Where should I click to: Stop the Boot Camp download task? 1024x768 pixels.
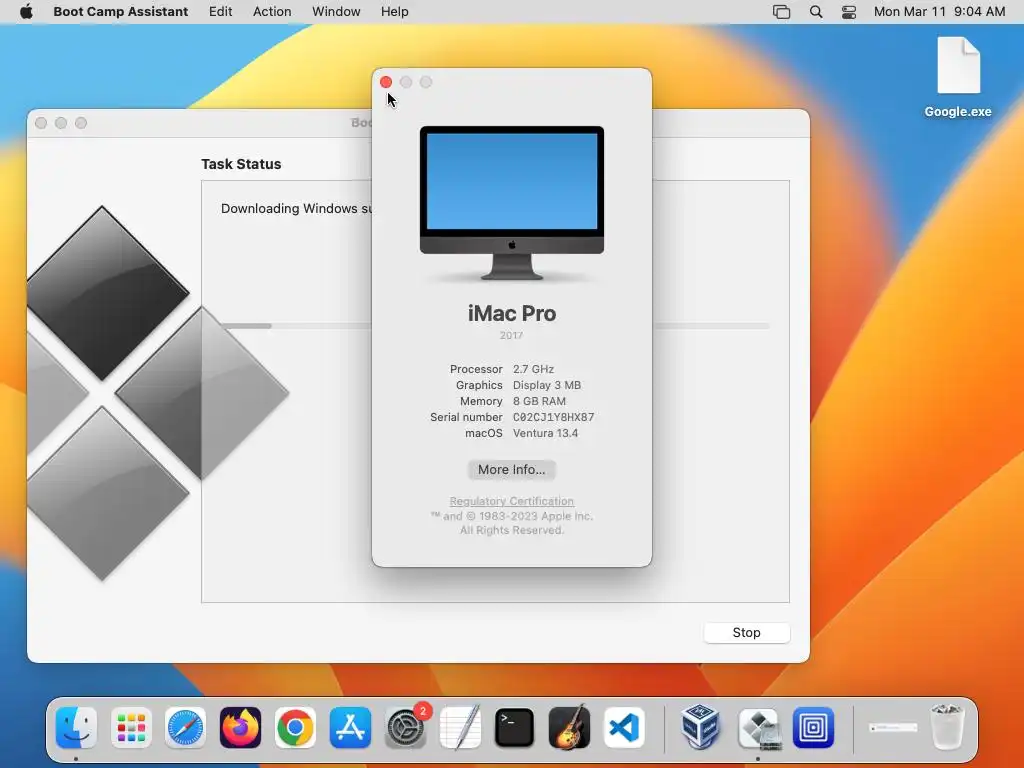746,632
